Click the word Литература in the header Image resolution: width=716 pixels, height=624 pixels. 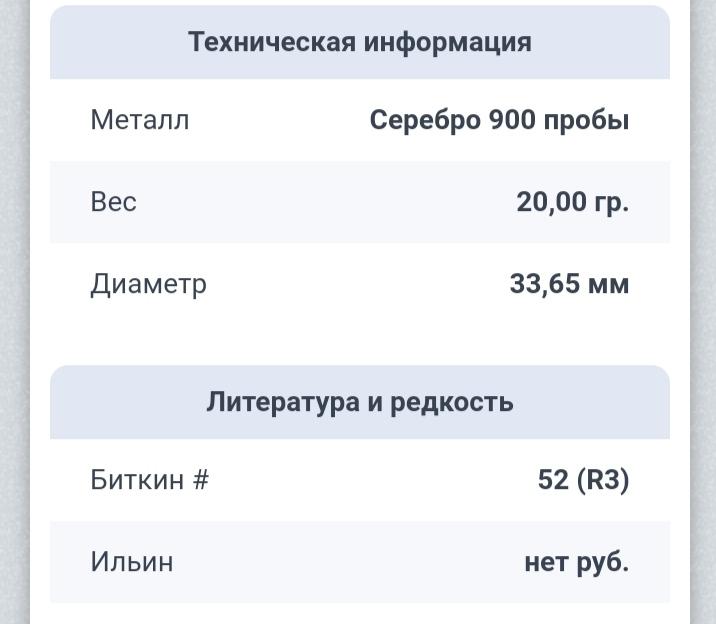coord(283,403)
